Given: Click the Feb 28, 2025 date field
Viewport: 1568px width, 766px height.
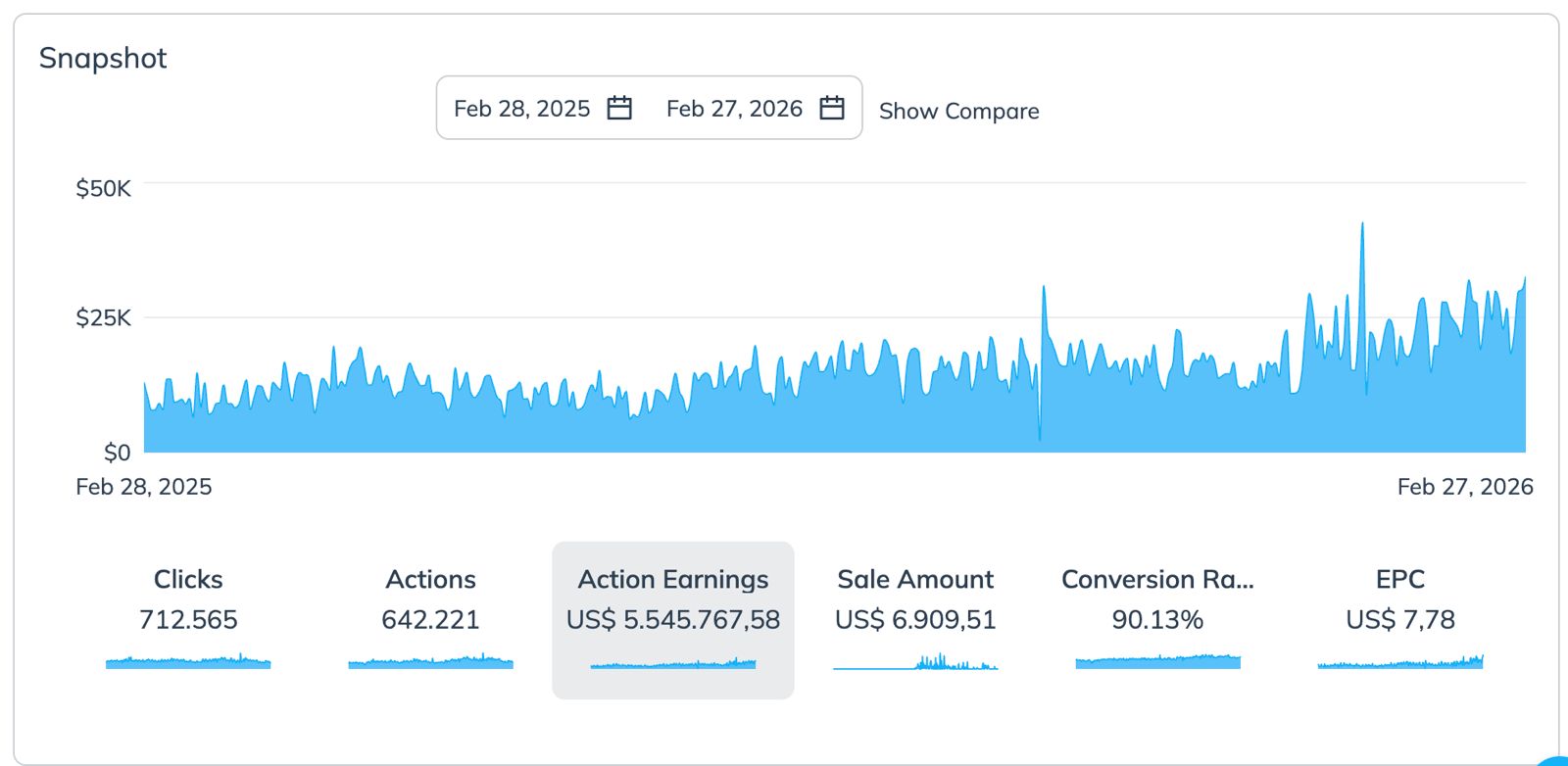Looking at the screenshot, I should (521, 109).
